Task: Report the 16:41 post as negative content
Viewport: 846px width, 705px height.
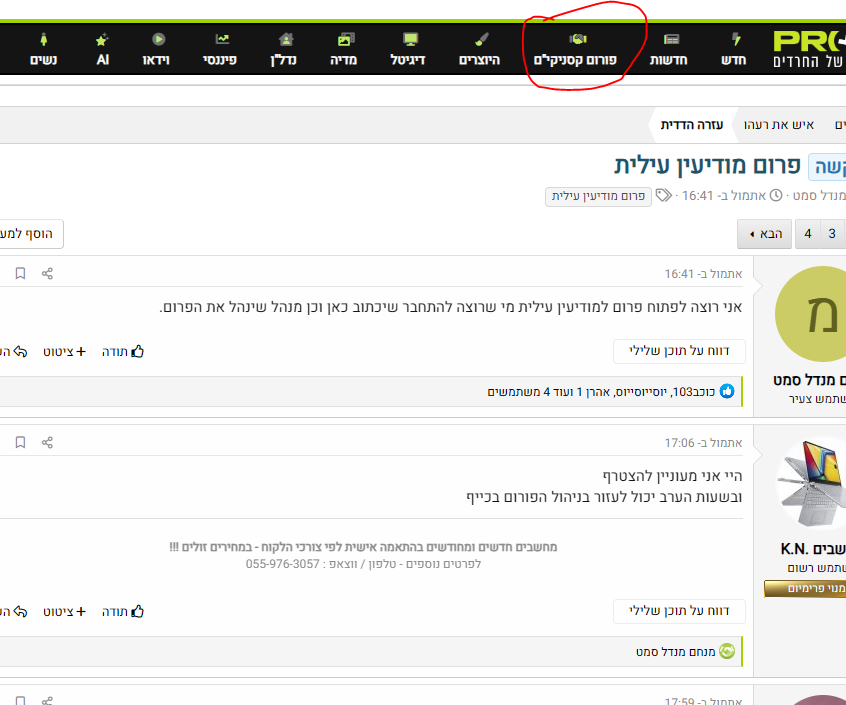Action: click(679, 351)
